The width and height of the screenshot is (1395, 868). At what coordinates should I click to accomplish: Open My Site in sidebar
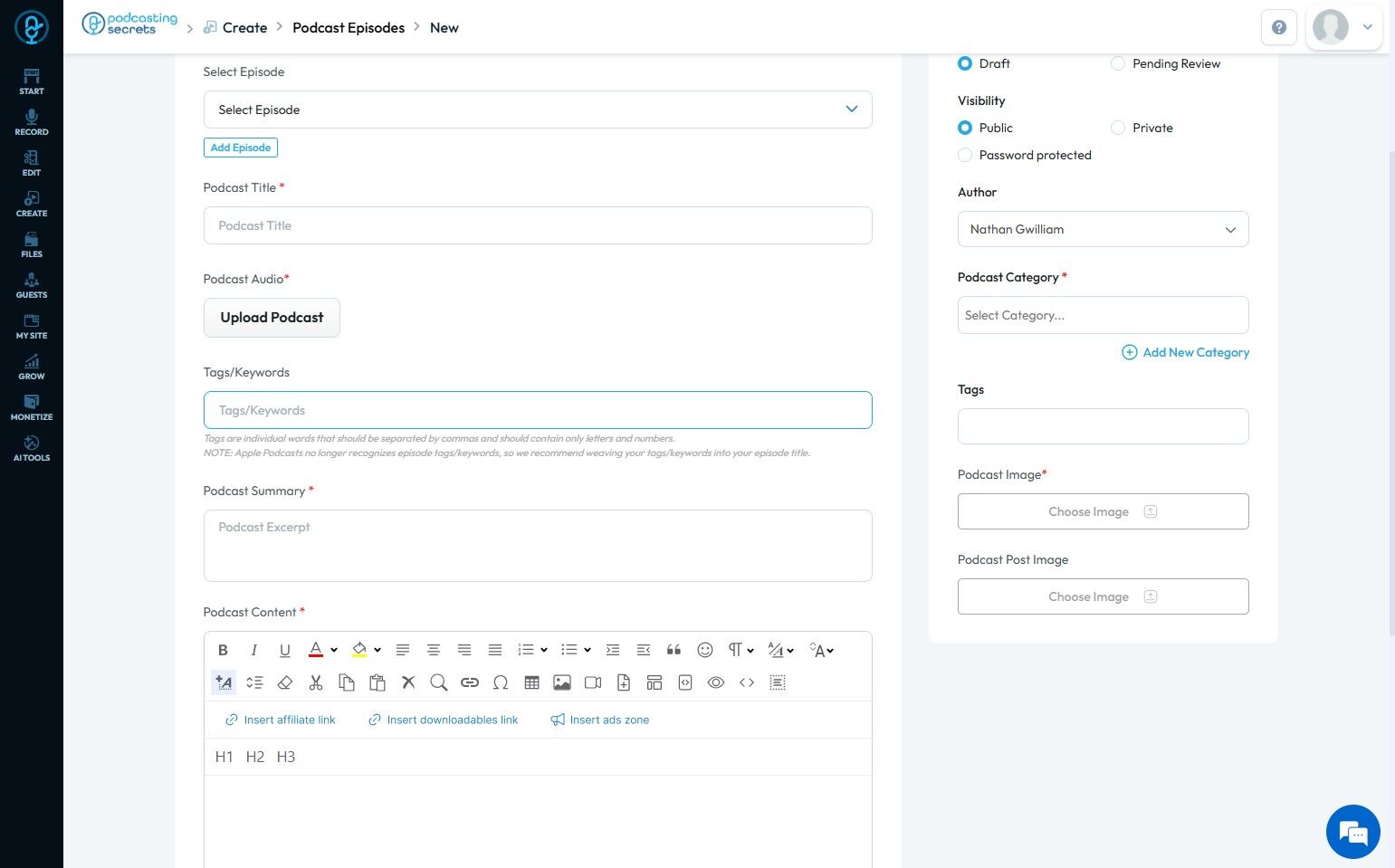pos(32,326)
